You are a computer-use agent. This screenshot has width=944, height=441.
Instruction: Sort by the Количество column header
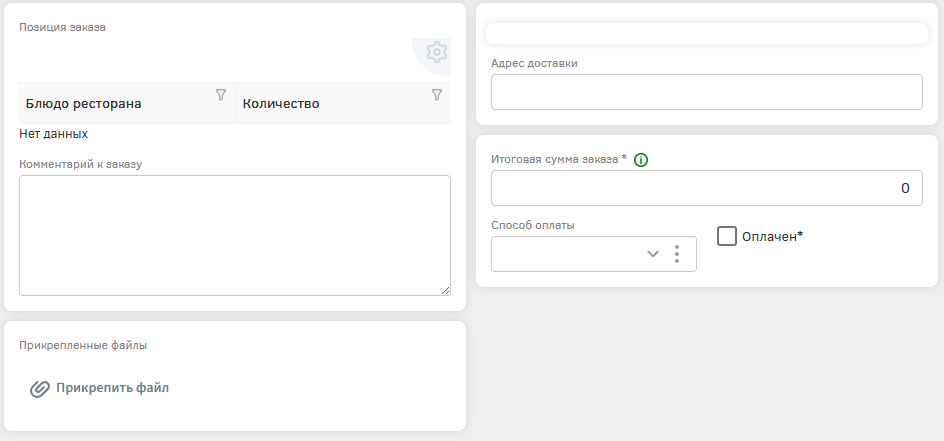(x=281, y=104)
